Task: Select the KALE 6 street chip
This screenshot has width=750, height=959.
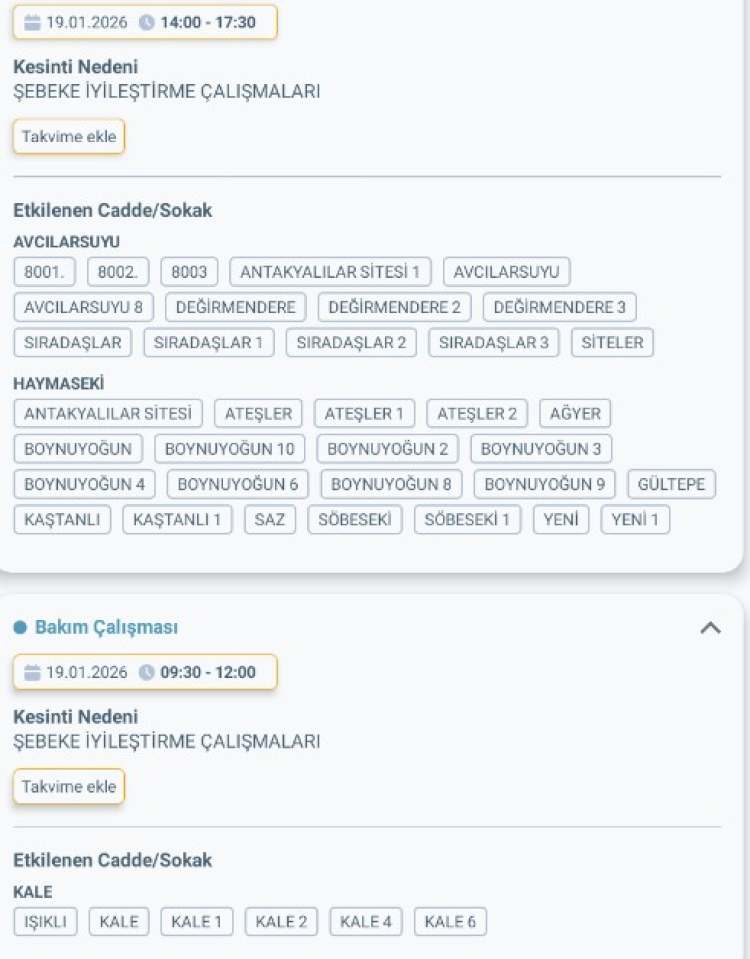Action: point(450,921)
